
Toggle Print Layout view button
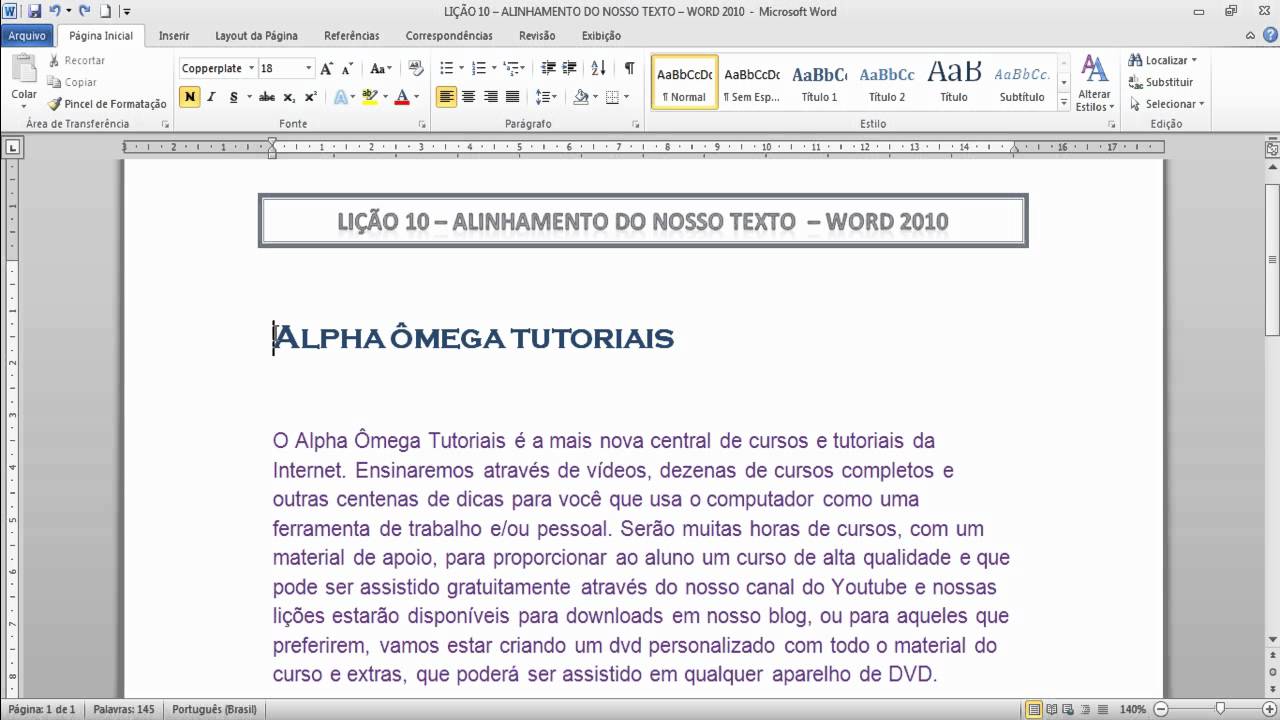1035,710
